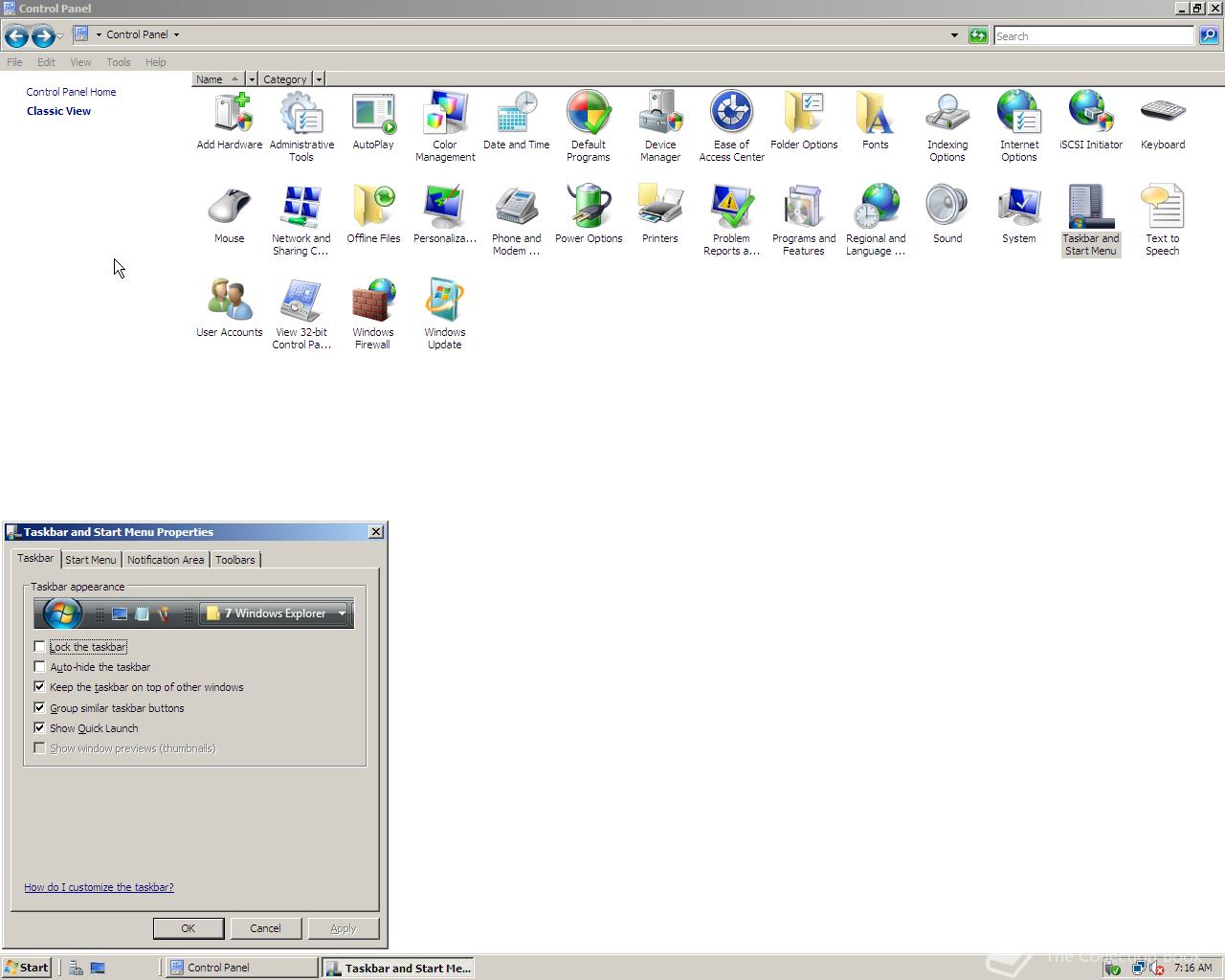Expand the Name column dropdown arrow
Image resolution: width=1225 pixels, height=980 pixels.
click(x=252, y=79)
